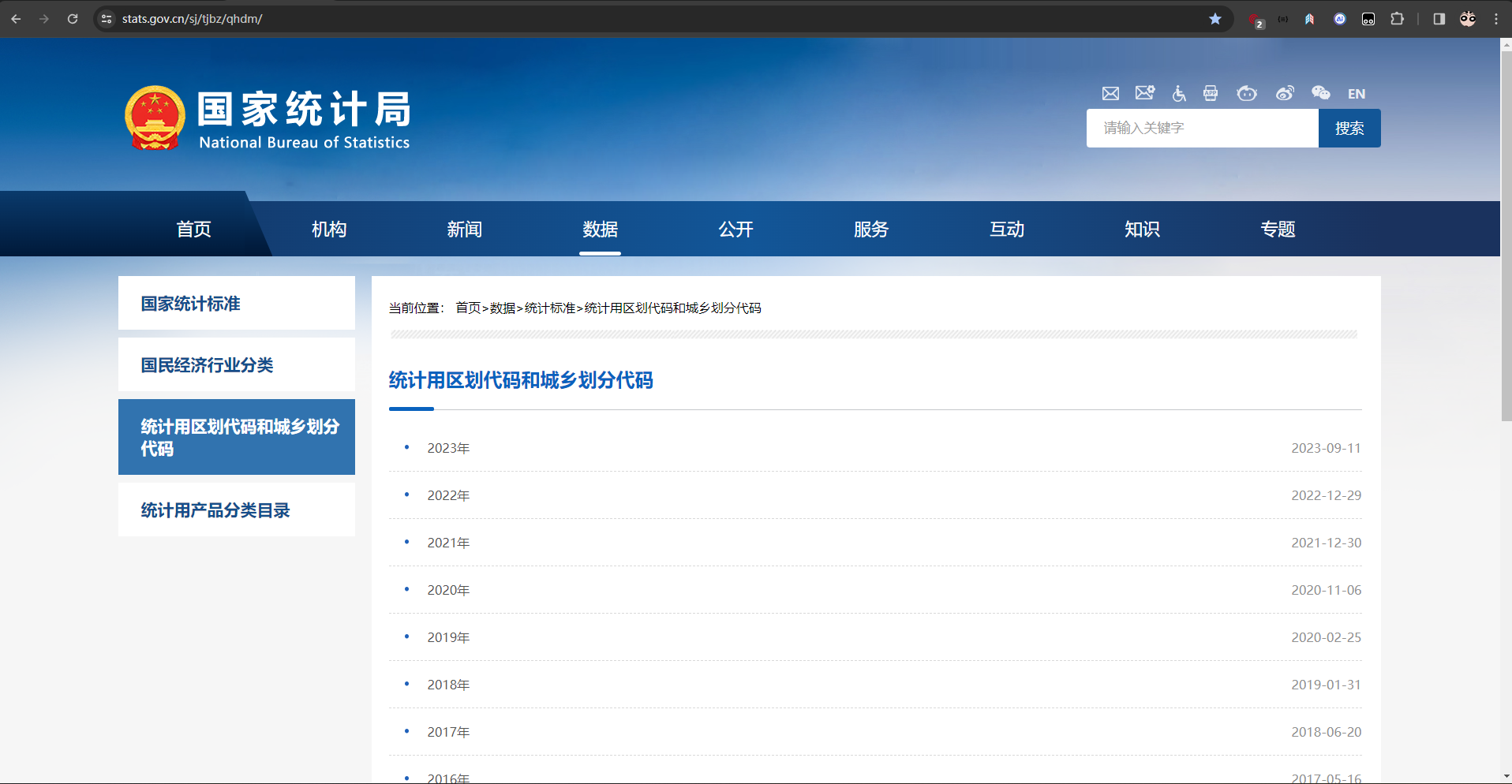Open the 2023年 list entry

pos(448,448)
